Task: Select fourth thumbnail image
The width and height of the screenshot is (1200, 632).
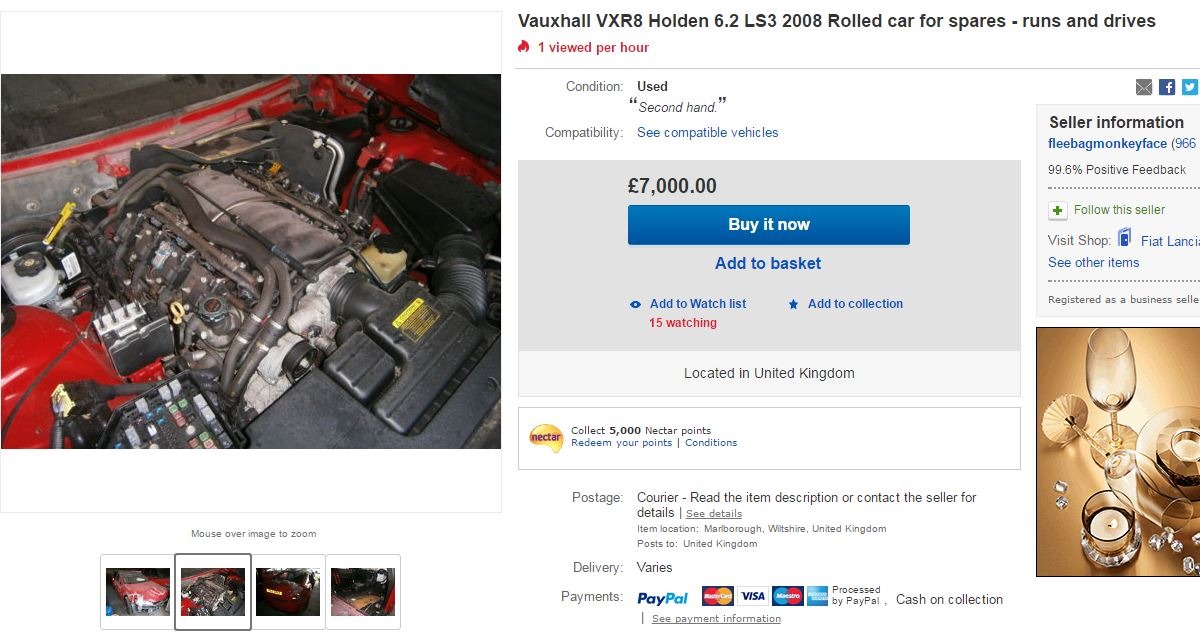Action: (363, 592)
